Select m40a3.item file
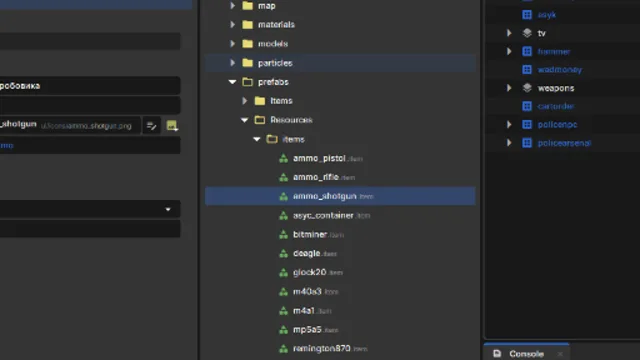The width and height of the screenshot is (640, 360). coord(316,292)
